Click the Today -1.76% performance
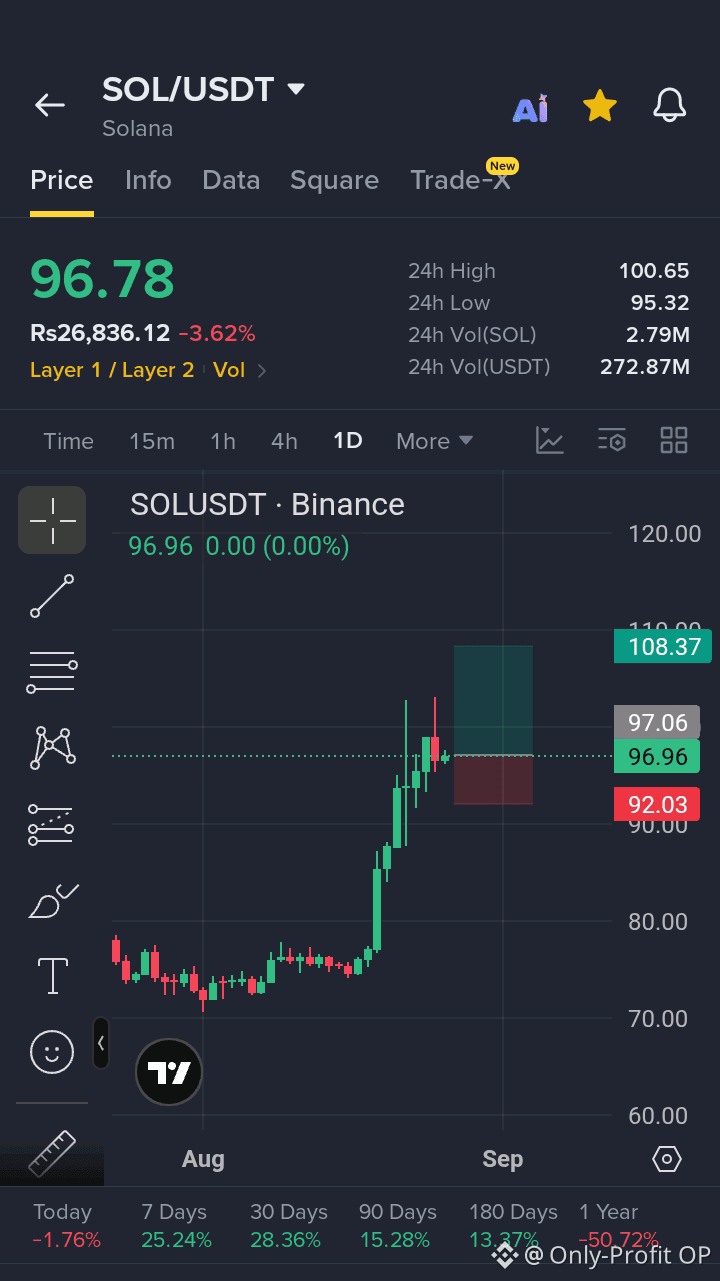Viewport: 720px width, 1281px height. click(x=66, y=1226)
